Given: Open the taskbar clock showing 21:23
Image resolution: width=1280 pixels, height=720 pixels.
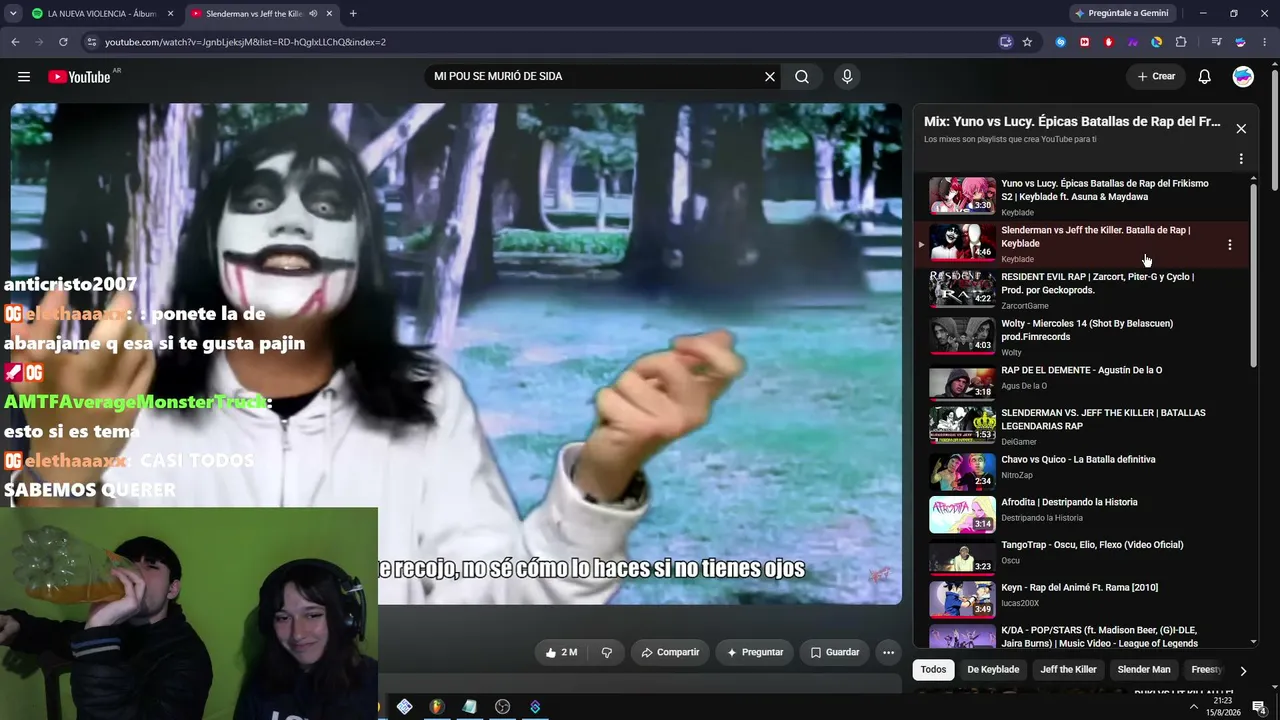Looking at the screenshot, I should point(1223,707).
